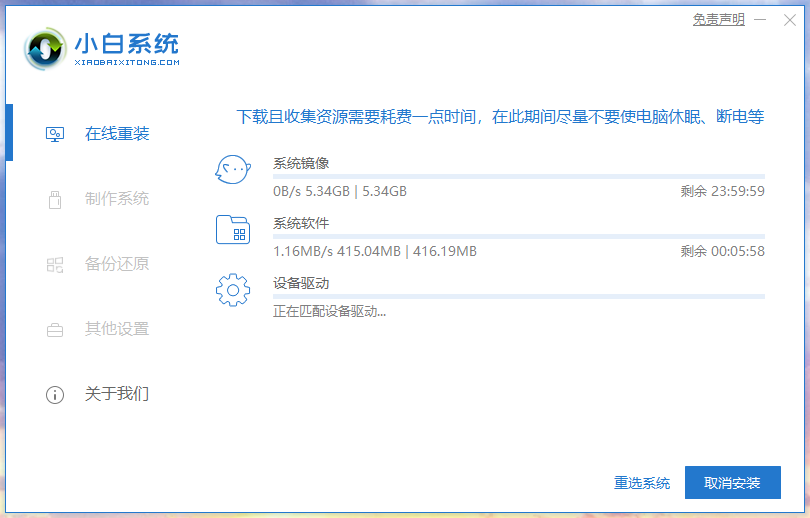Screen dimensions: 810x518
Task: Click the gear icon for 设备驱动
Action: click(233, 290)
